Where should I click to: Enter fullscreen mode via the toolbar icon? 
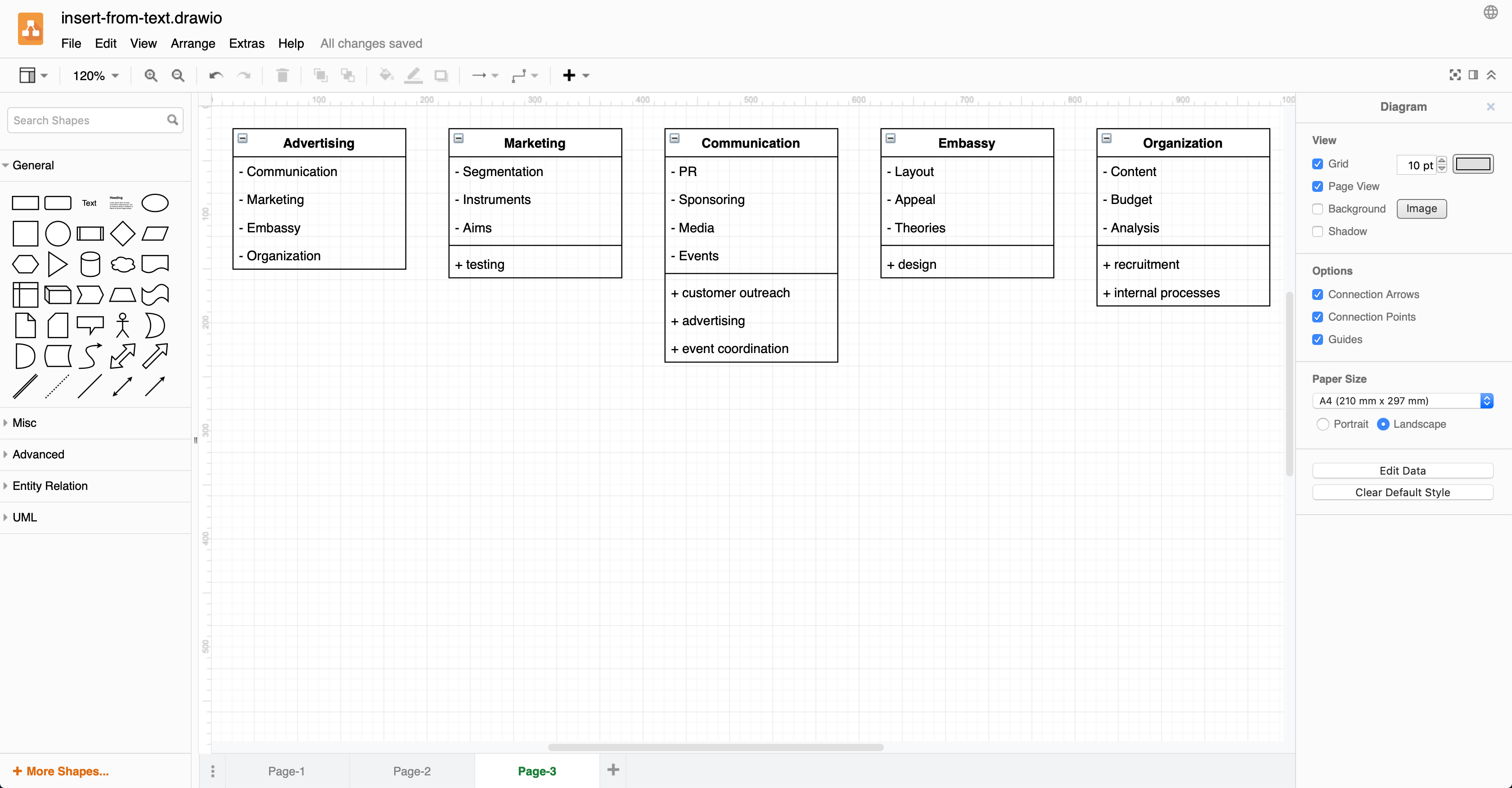pyautogui.click(x=1456, y=75)
